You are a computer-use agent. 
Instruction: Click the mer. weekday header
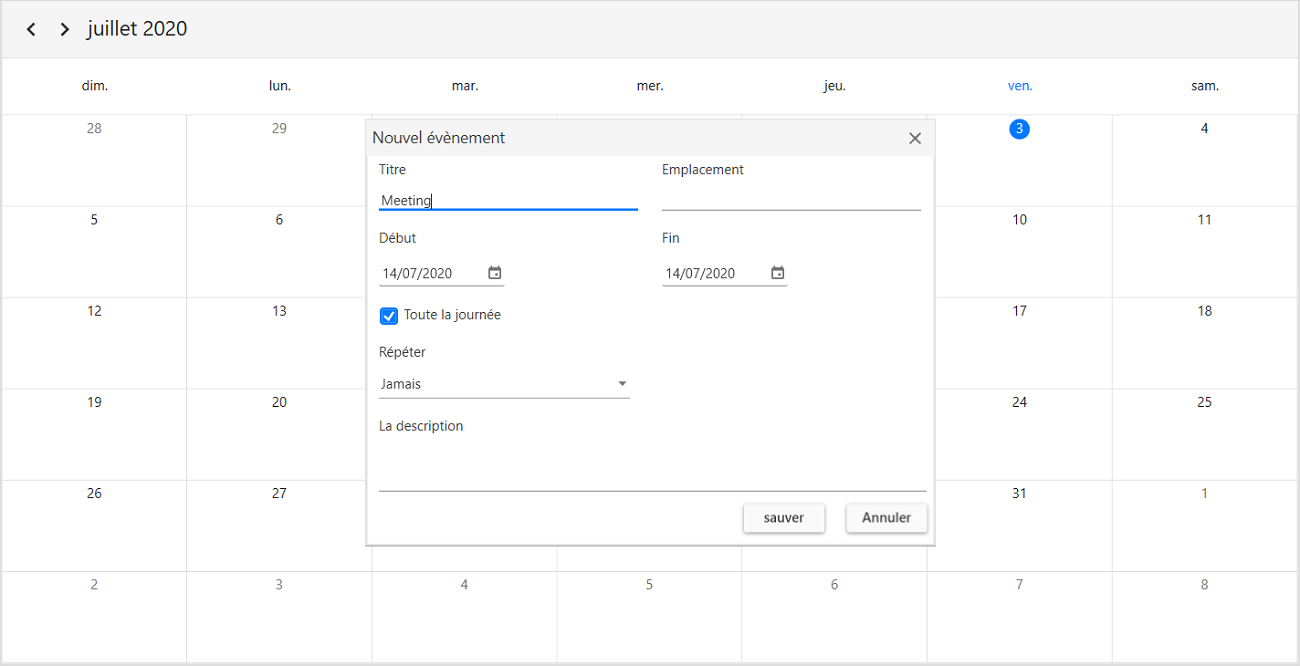tap(650, 86)
